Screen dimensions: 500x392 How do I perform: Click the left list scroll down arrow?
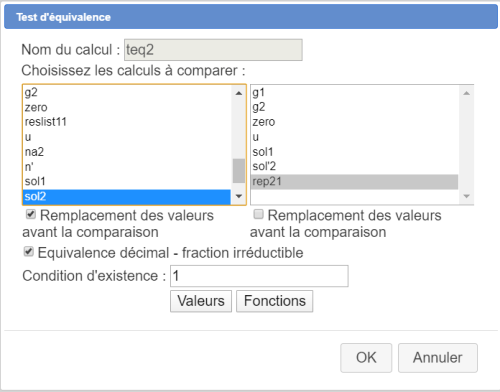239,196
